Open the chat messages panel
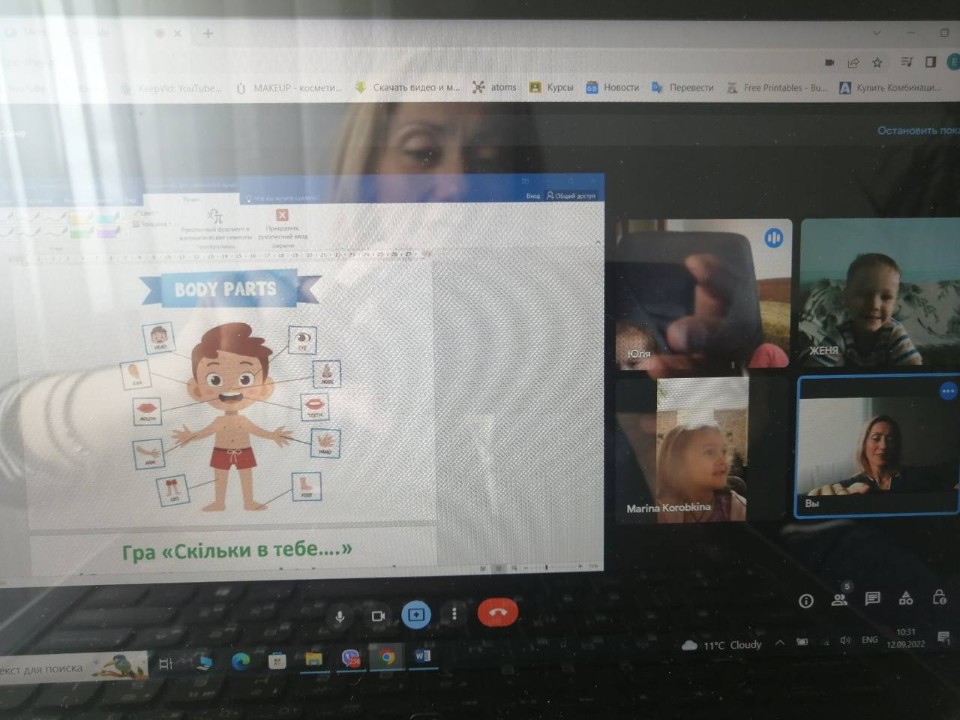This screenshot has height=720, width=960. (x=873, y=599)
